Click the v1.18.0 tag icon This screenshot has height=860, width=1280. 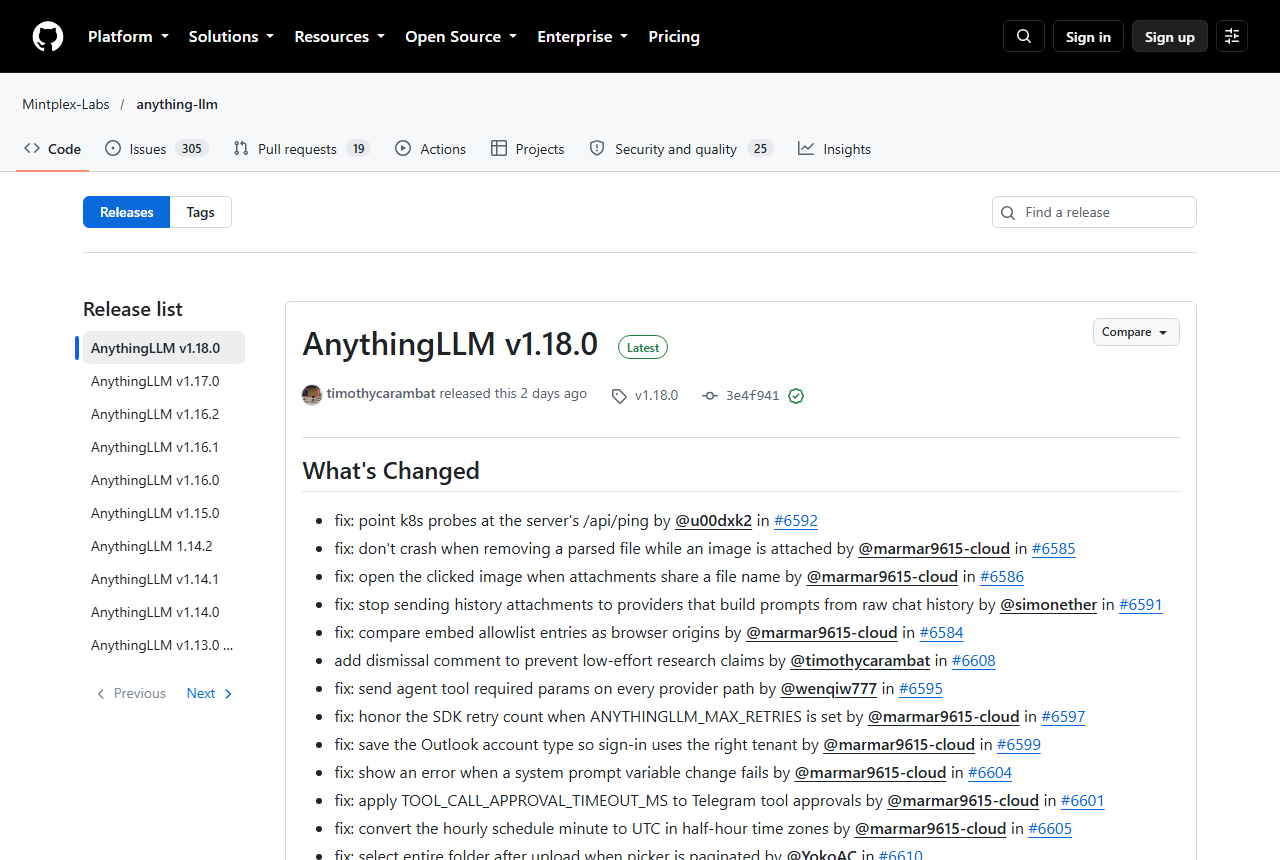(x=619, y=395)
